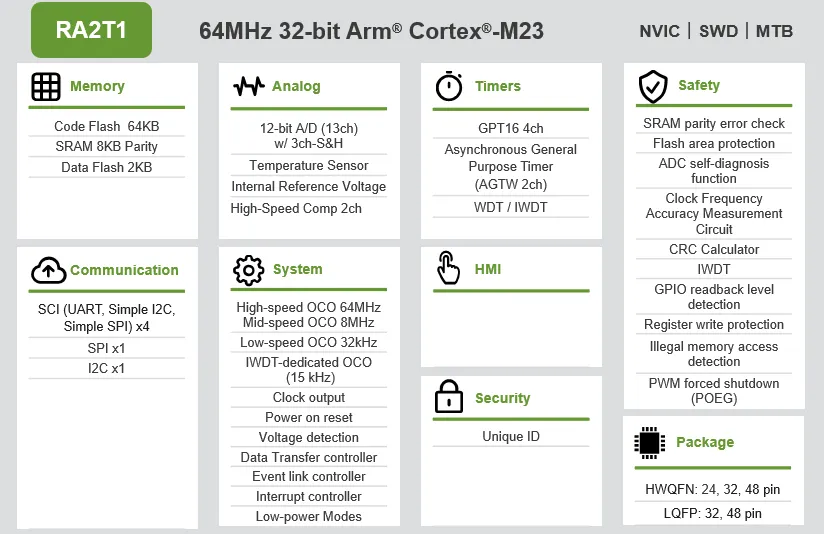Image resolution: width=824 pixels, height=534 pixels.
Task: Click the Safety shield checkmark icon
Action: pos(653,87)
